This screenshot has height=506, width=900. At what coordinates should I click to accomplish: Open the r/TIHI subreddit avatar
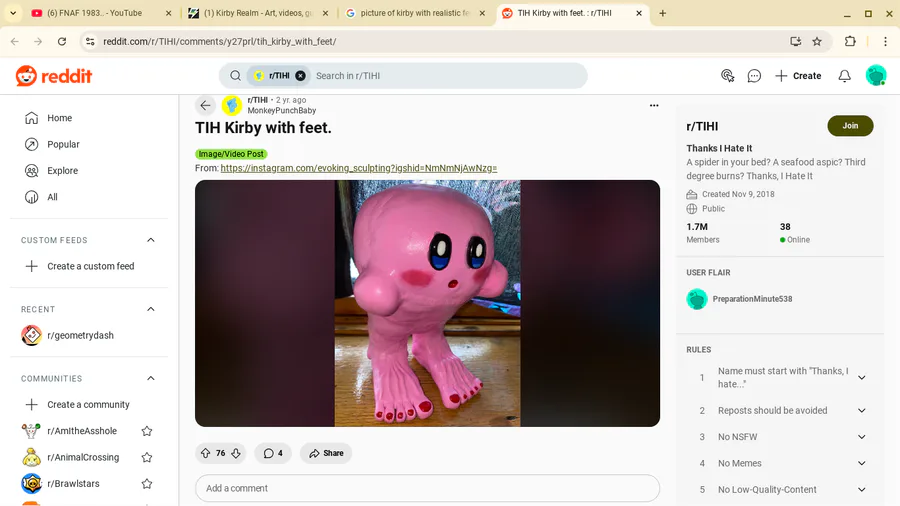tap(232, 105)
